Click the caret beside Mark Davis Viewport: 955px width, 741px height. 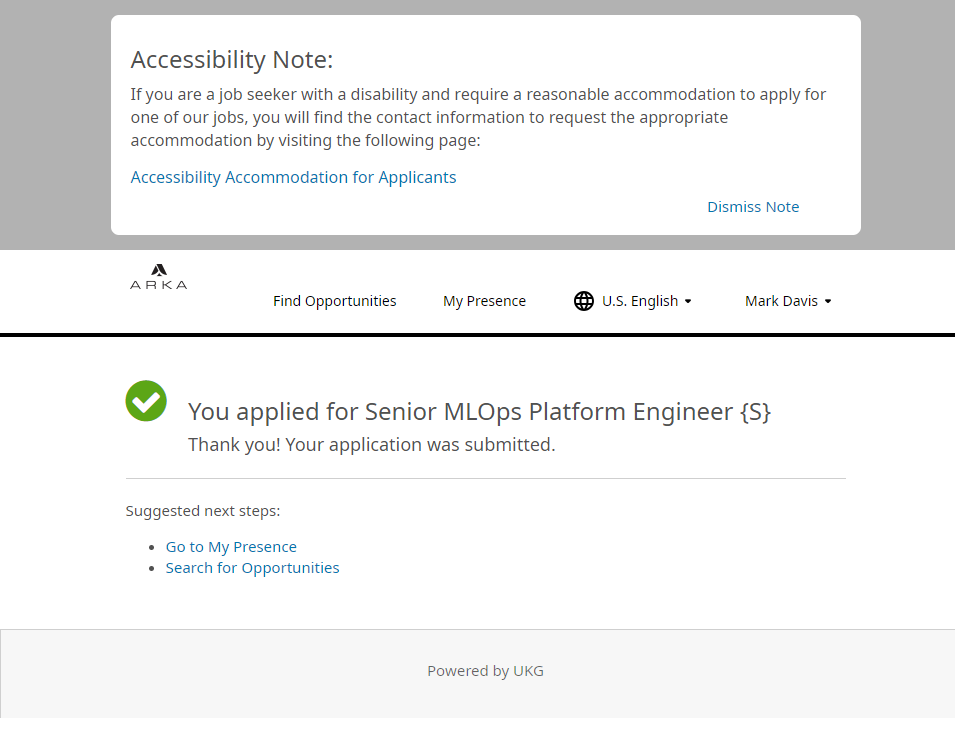[x=828, y=302]
